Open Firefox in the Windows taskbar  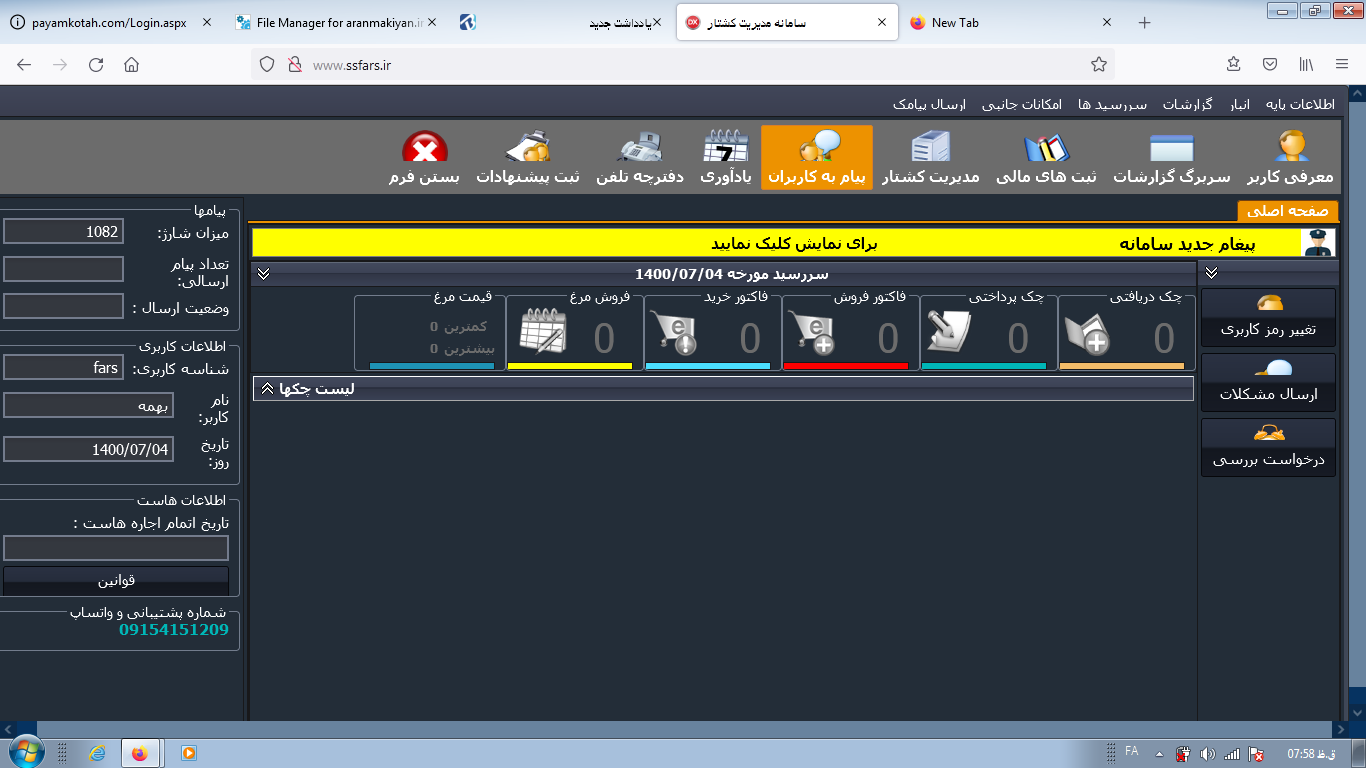[139, 753]
